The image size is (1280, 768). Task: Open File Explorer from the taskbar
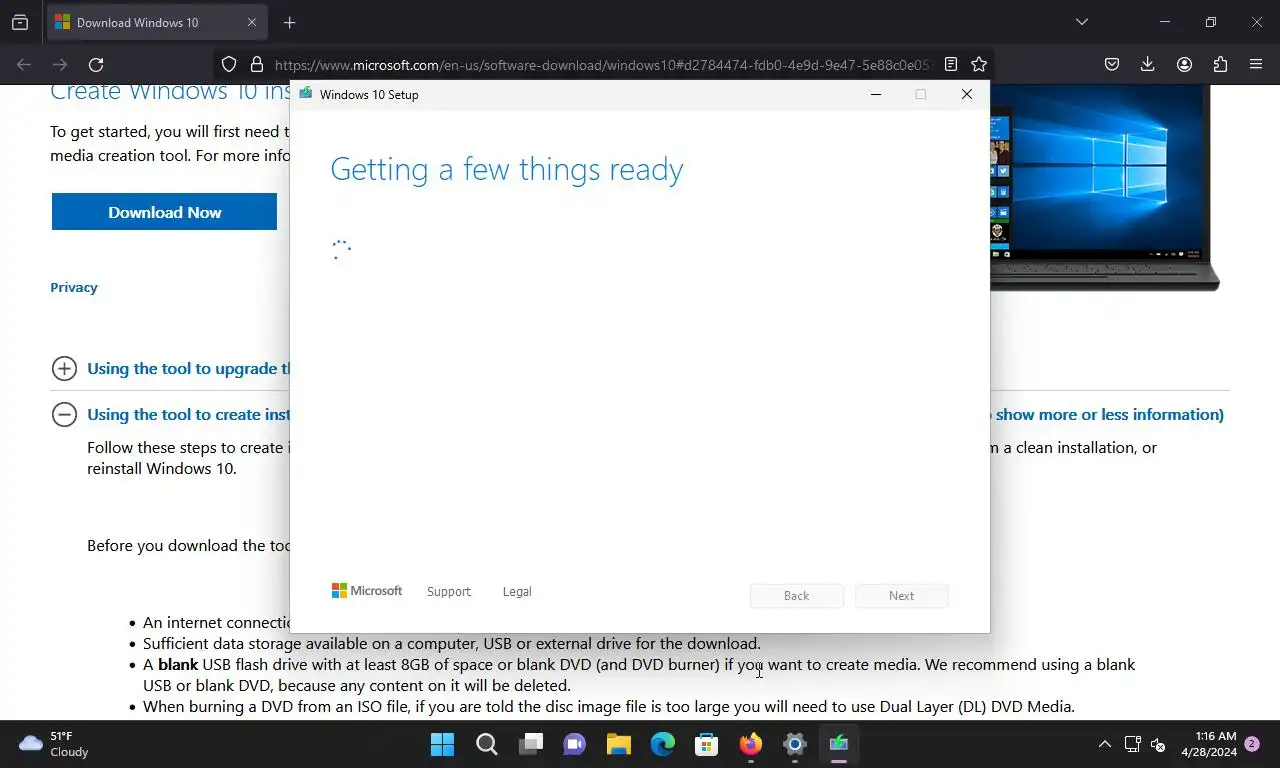coord(618,744)
